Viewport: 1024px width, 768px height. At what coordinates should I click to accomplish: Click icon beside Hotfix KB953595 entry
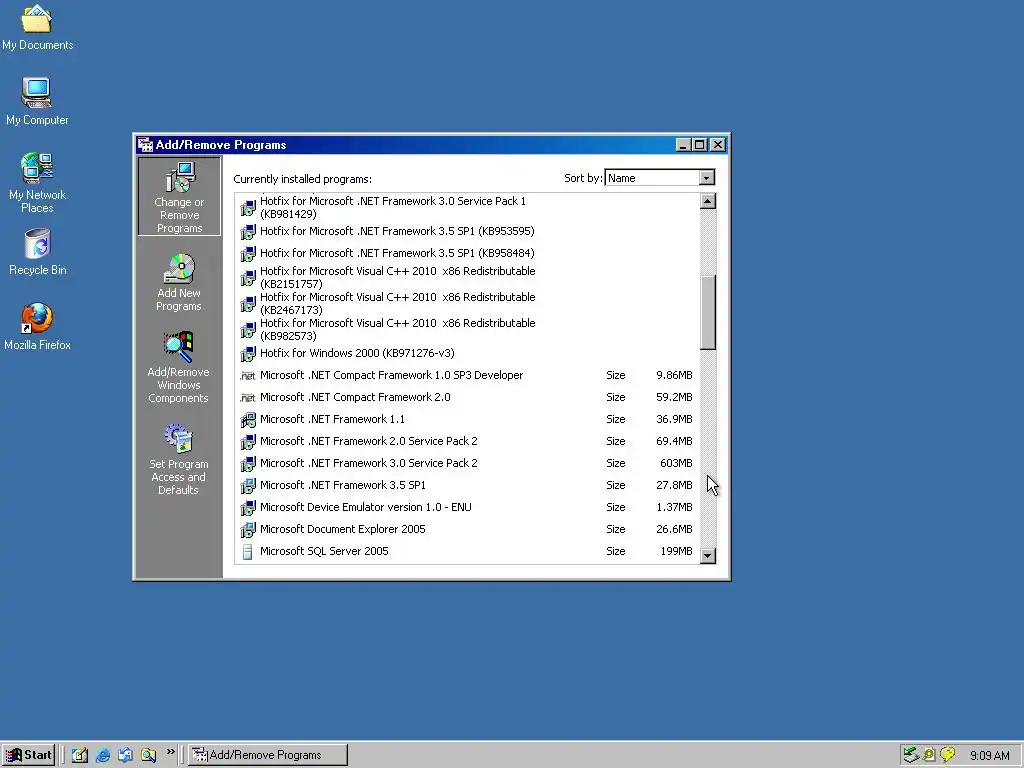click(x=248, y=232)
